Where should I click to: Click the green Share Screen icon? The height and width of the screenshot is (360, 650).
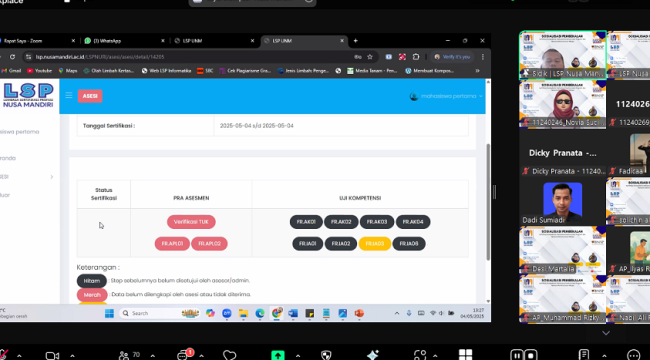tap(278, 355)
